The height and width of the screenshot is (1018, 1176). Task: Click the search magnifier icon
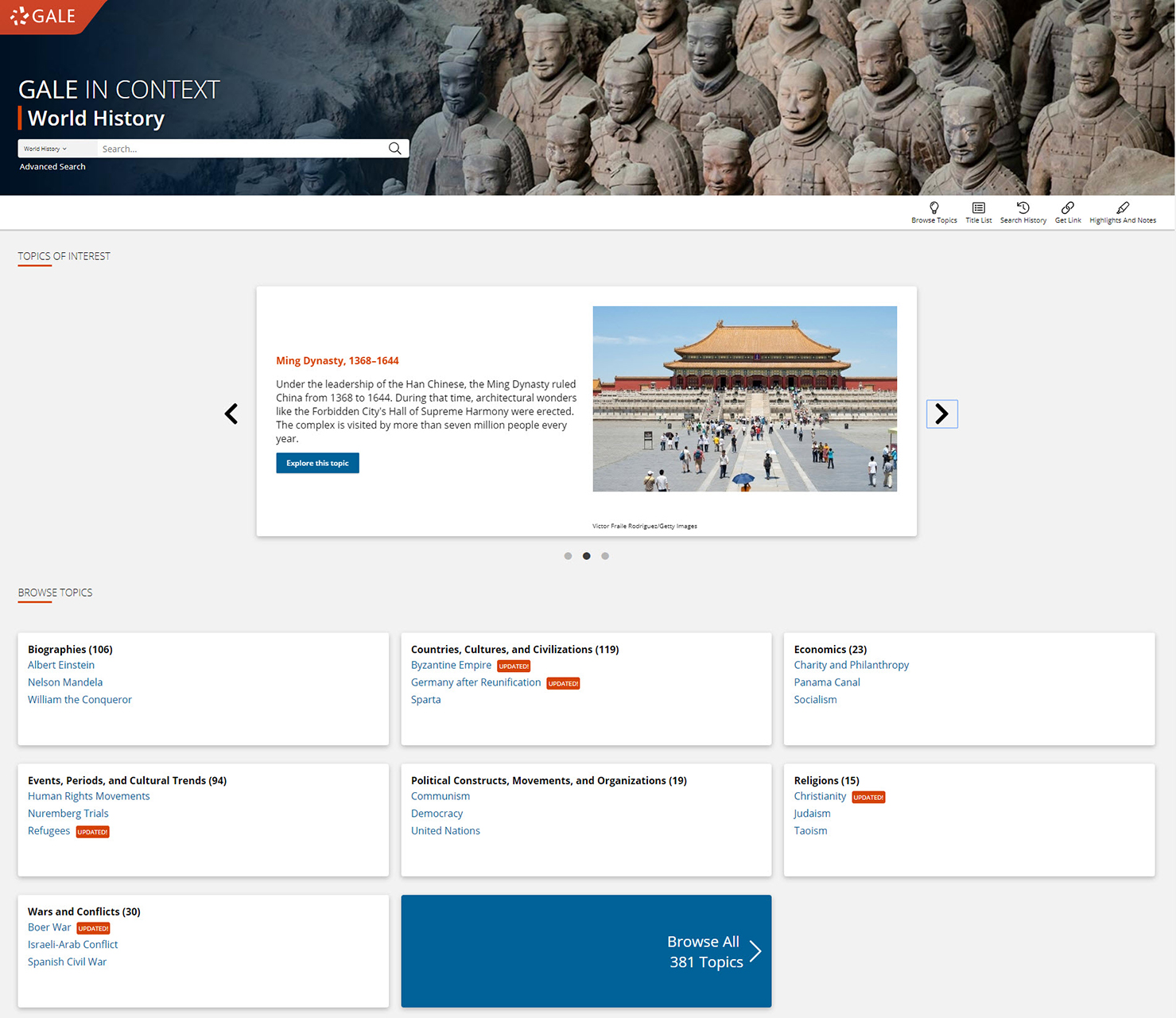point(394,149)
